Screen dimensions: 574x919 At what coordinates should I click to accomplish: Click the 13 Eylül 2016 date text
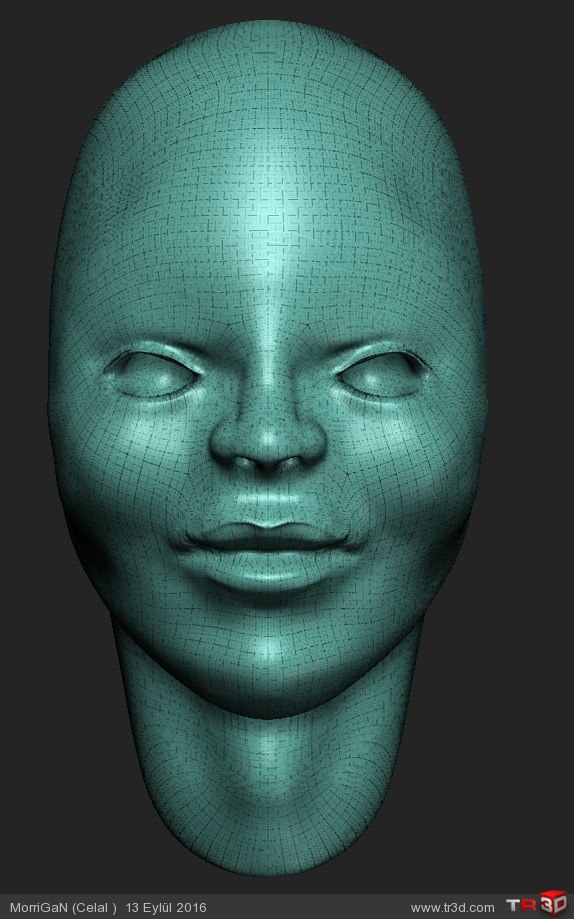(x=166, y=908)
